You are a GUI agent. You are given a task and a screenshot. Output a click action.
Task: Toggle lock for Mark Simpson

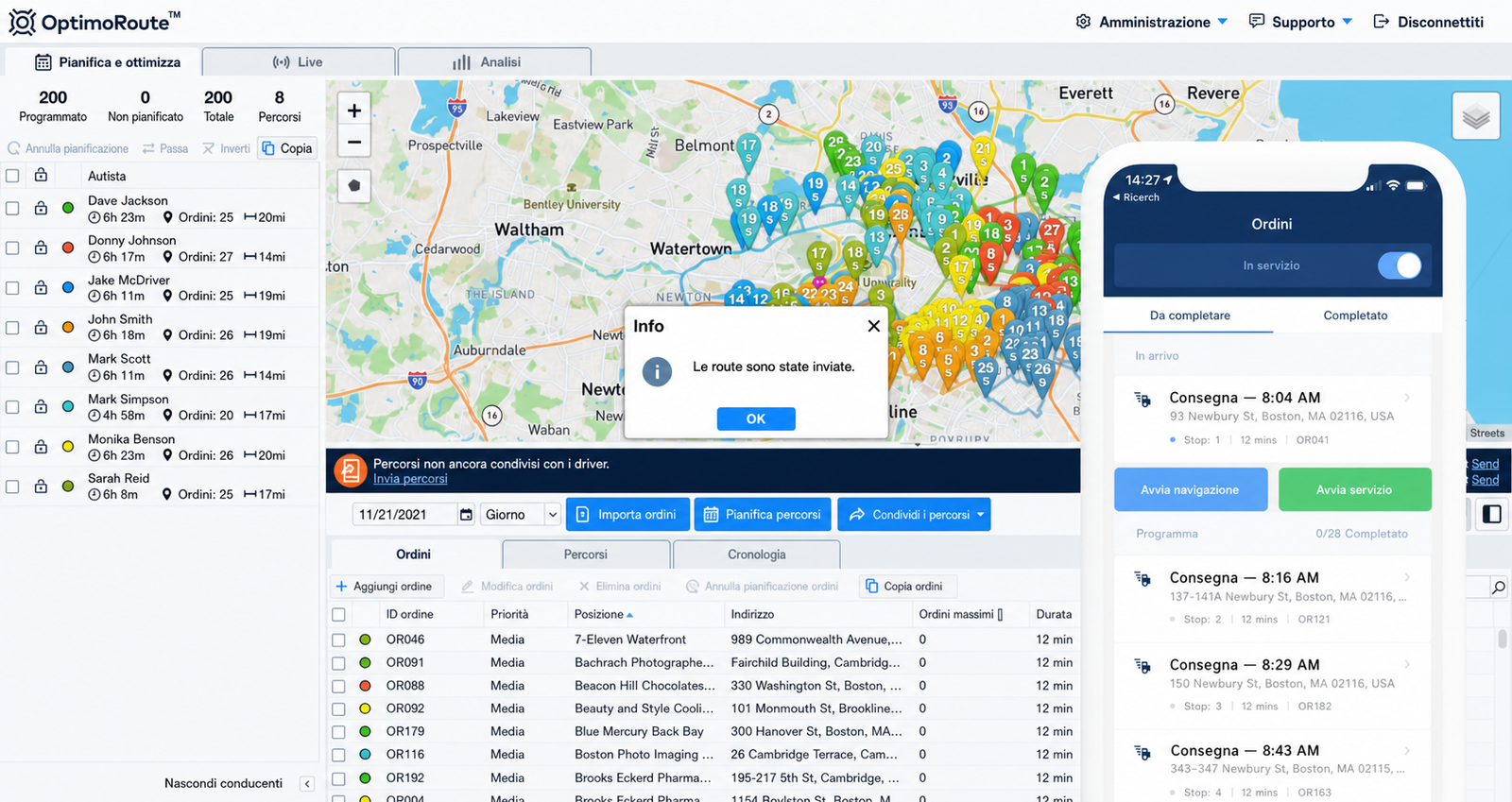pyautogui.click(x=41, y=406)
